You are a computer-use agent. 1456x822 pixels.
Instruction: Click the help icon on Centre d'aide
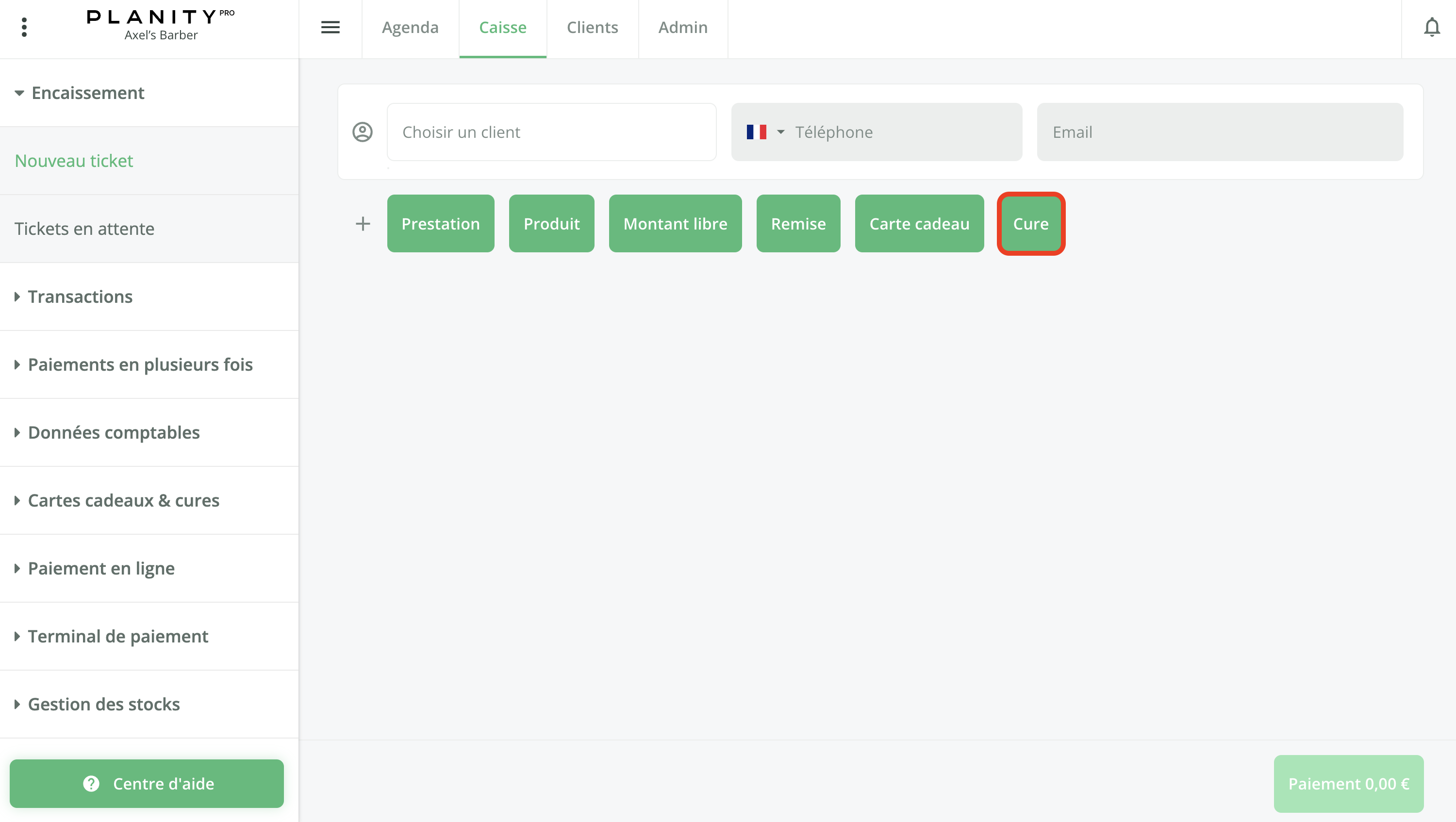90,784
